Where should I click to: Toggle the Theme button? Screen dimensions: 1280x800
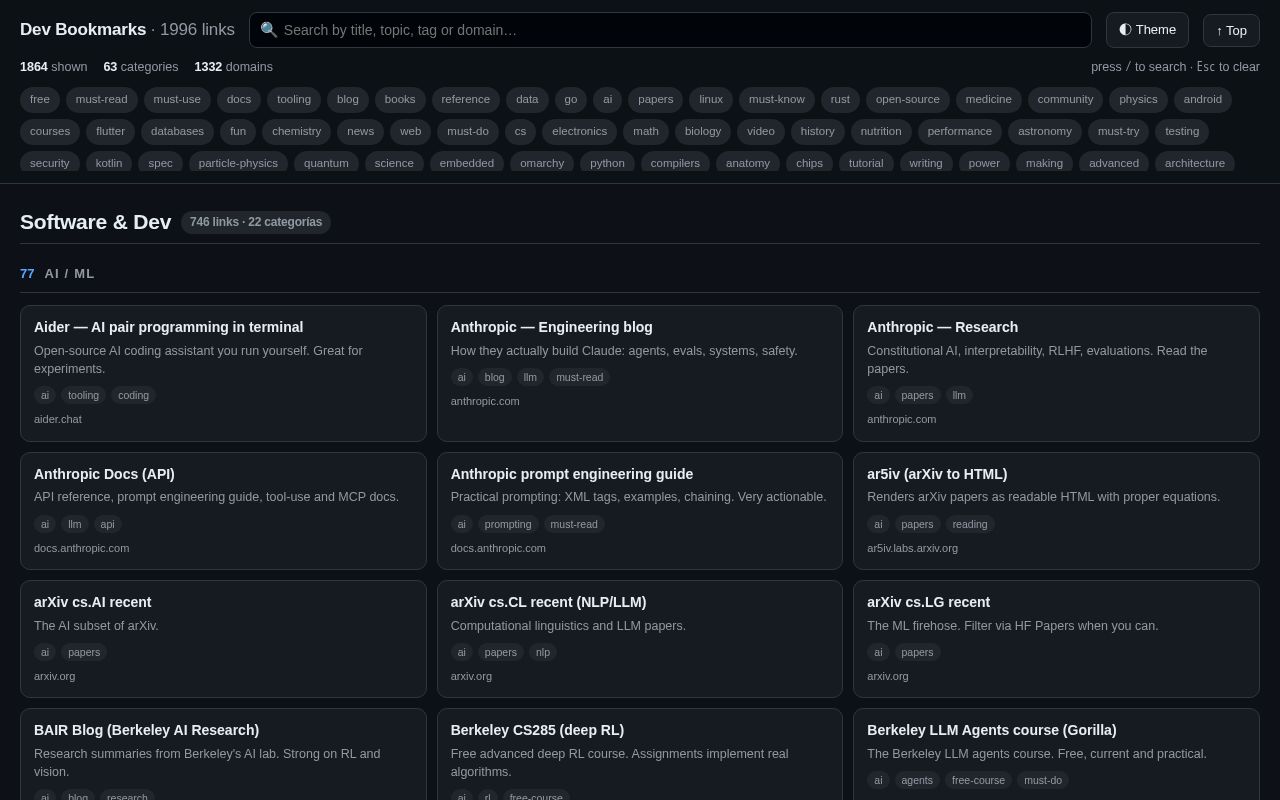pyautogui.click(x=1147, y=30)
